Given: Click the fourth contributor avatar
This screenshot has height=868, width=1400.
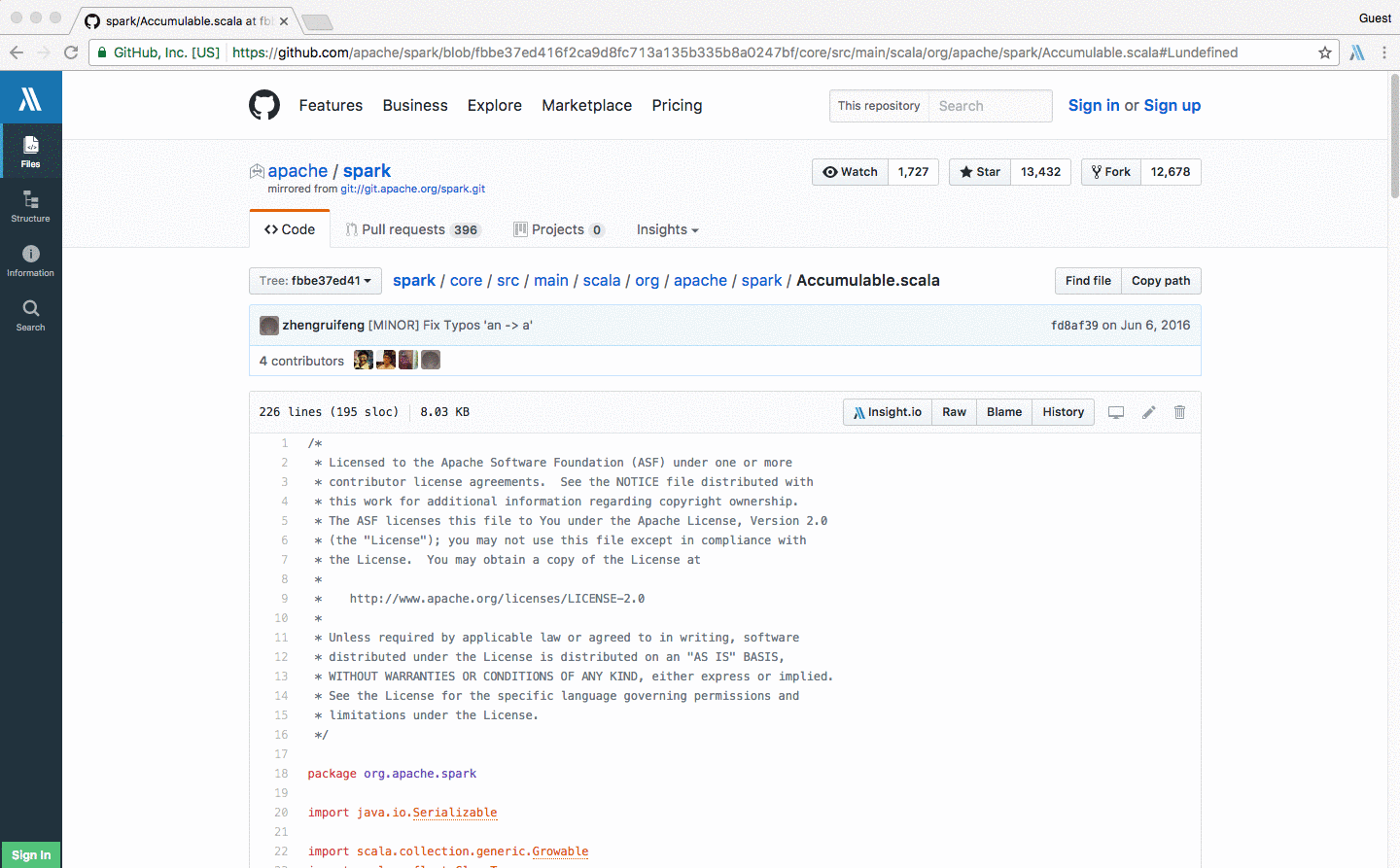Looking at the screenshot, I should tap(431, 361).
